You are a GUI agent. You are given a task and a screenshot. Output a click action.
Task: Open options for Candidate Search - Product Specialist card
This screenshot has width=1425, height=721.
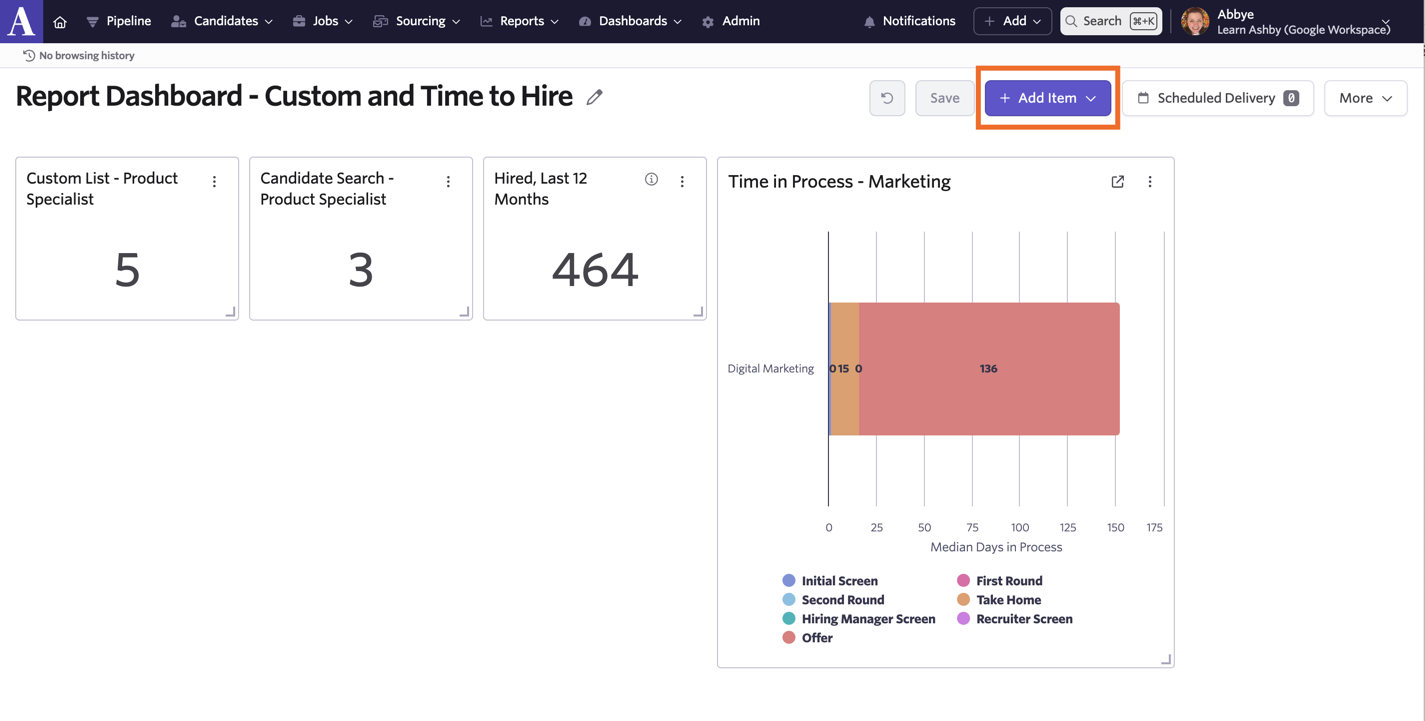click(x=449, y=182)
